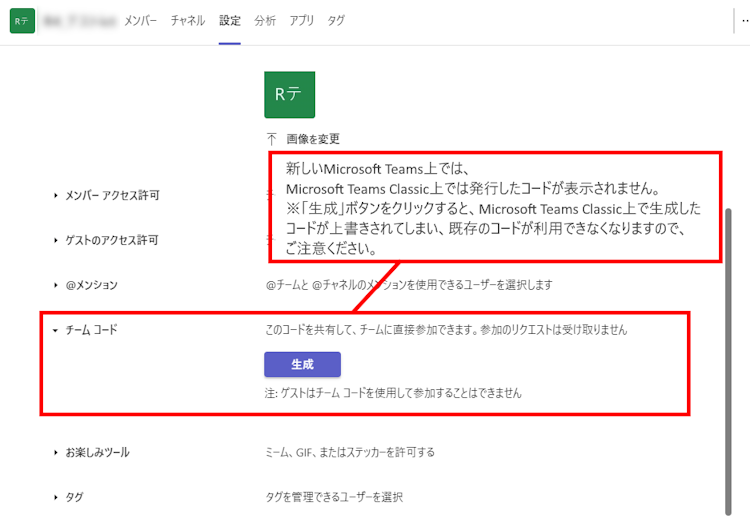Expand the メンバー アクセス許可 section
The width and height of the screenshot is (750, 531).
click(111, 196)
